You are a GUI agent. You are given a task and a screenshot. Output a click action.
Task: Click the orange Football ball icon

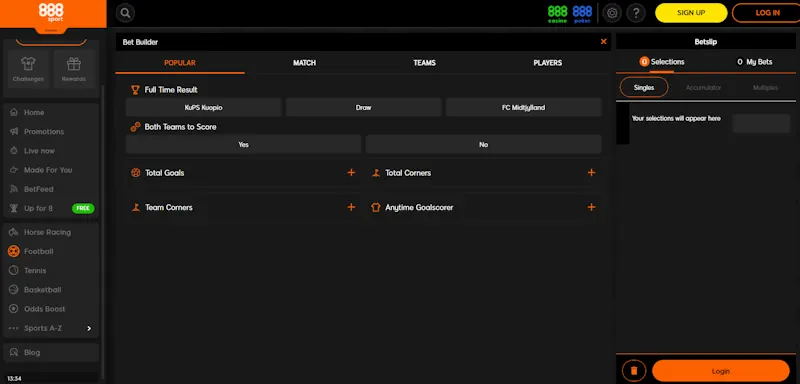click(14, 251)
